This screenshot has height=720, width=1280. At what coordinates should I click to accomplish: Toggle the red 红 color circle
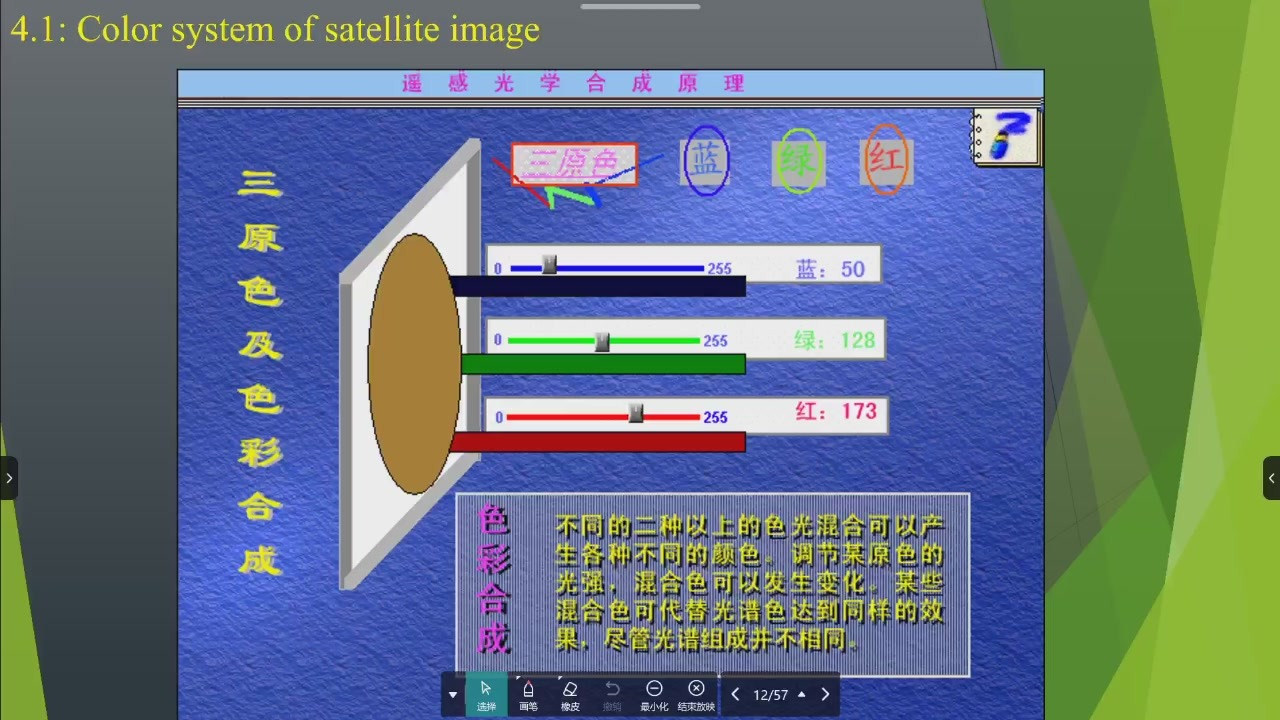[886, 160]
